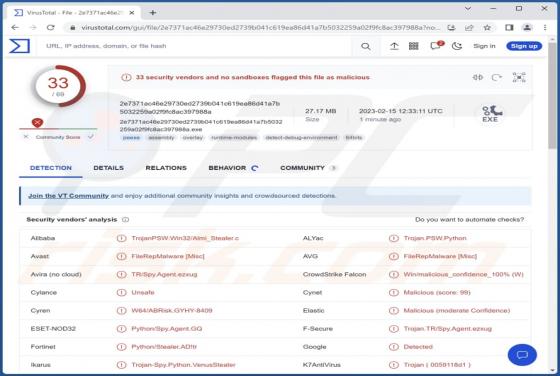This screenshot has height=376, width=560.
Task: Click the peexe tag
Action: 131,137
